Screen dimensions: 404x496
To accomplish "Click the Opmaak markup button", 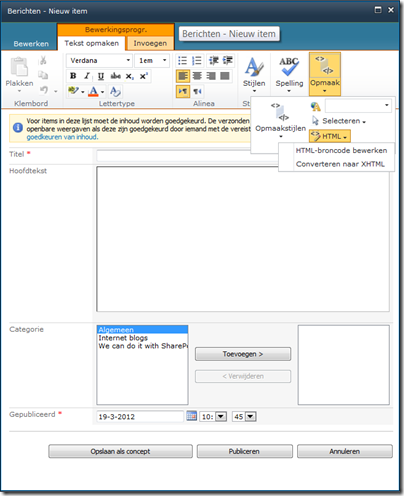I will tap(325, 74).
